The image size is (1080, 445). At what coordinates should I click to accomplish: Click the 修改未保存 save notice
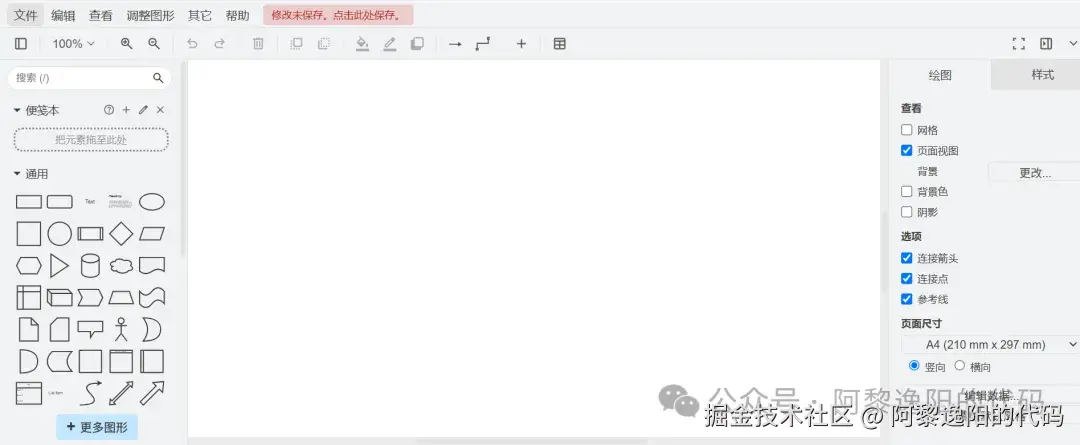pos(338,15)
